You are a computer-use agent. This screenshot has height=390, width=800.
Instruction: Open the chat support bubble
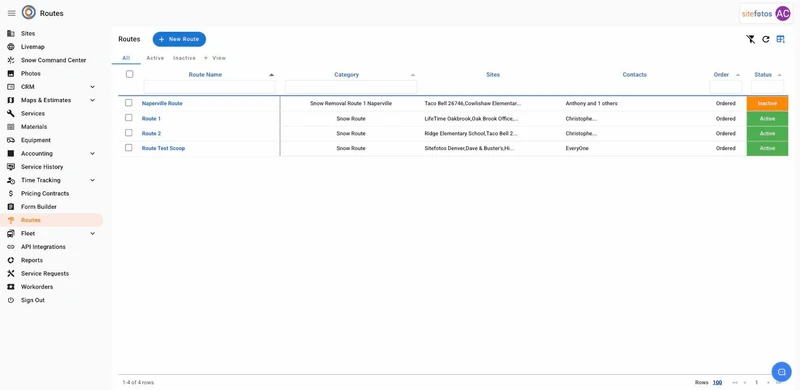(781, 371)
